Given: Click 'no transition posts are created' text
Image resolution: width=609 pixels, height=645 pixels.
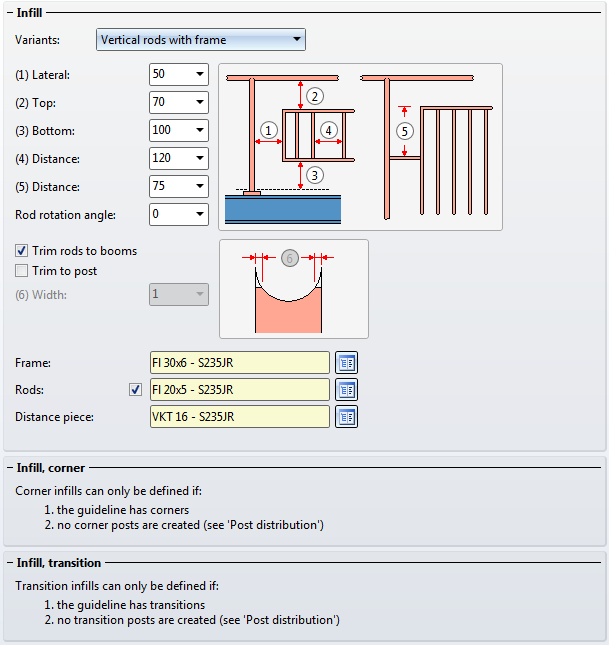Looking at the screenshot, I should [137, 620].
